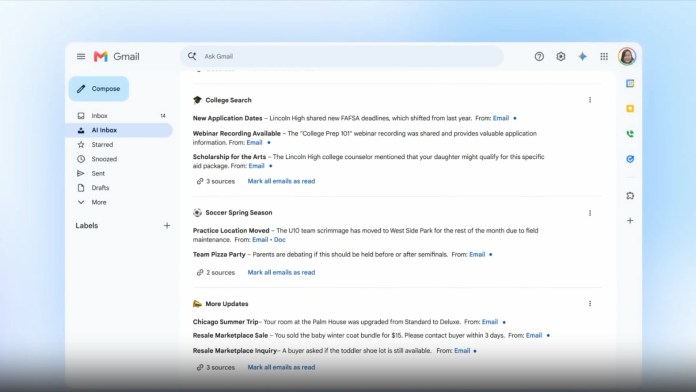Open the green phone side panel icon

click(630, 134)
